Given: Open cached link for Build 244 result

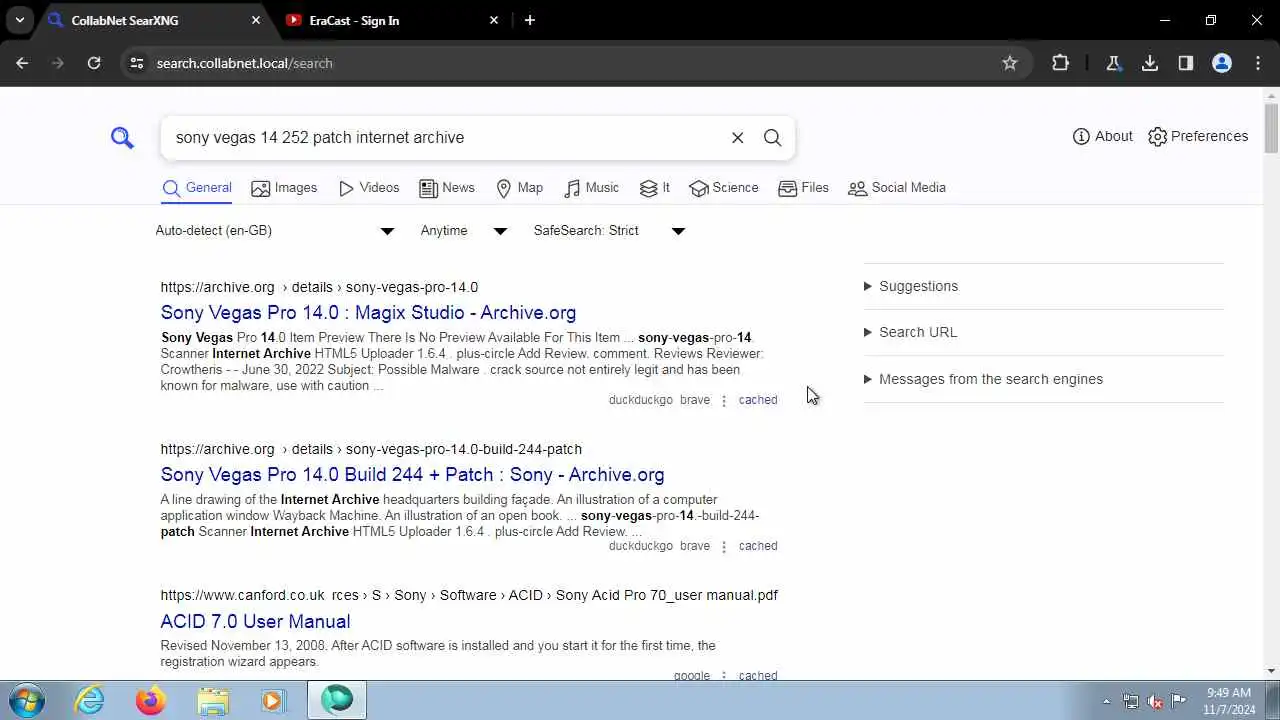Looking at the screenshot, I should (x=758, y=546).
